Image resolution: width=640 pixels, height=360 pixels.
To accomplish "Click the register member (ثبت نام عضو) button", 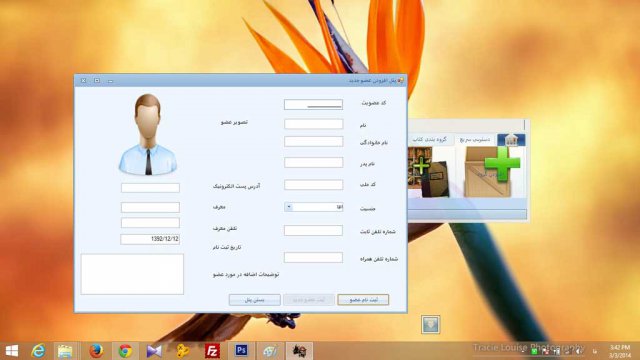I will tap(363, 300).
